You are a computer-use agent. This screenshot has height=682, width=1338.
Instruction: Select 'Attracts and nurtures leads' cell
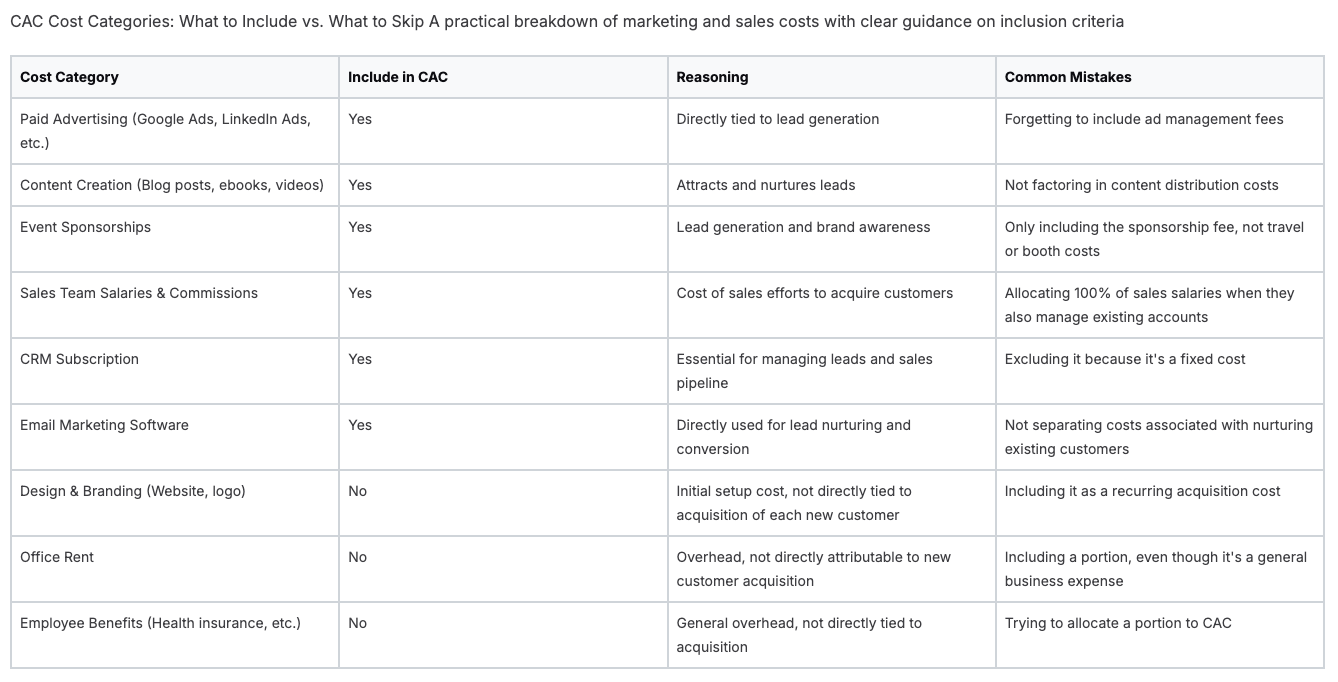[x=766, y=185]
